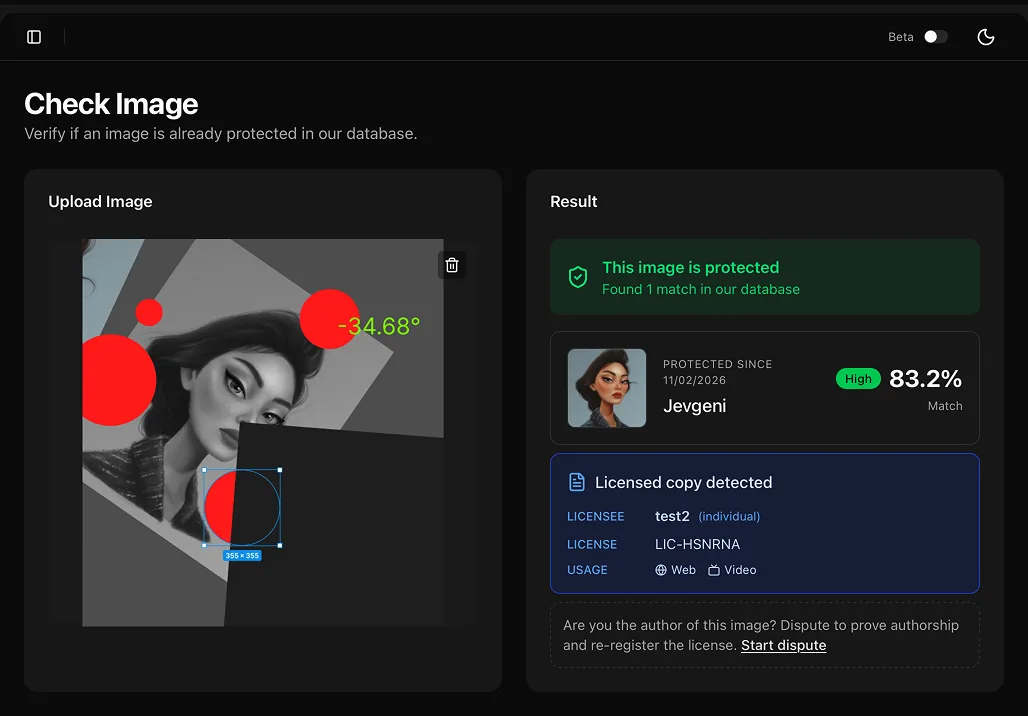Follow the Start dispute link

click(x=783, y=645)
